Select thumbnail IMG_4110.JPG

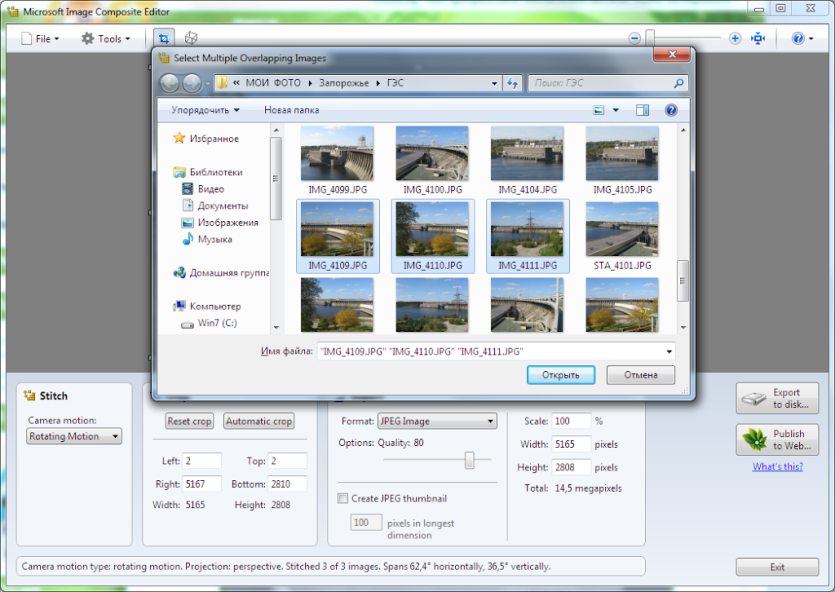[432, 236]
